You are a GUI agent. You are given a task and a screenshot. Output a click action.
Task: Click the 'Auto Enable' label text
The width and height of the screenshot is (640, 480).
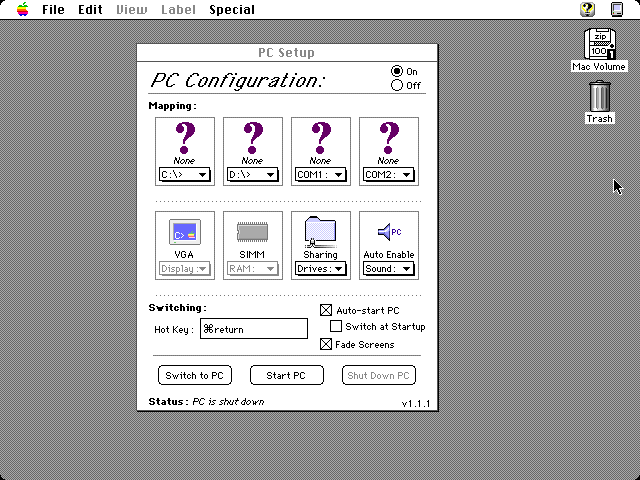pos(389,254)
